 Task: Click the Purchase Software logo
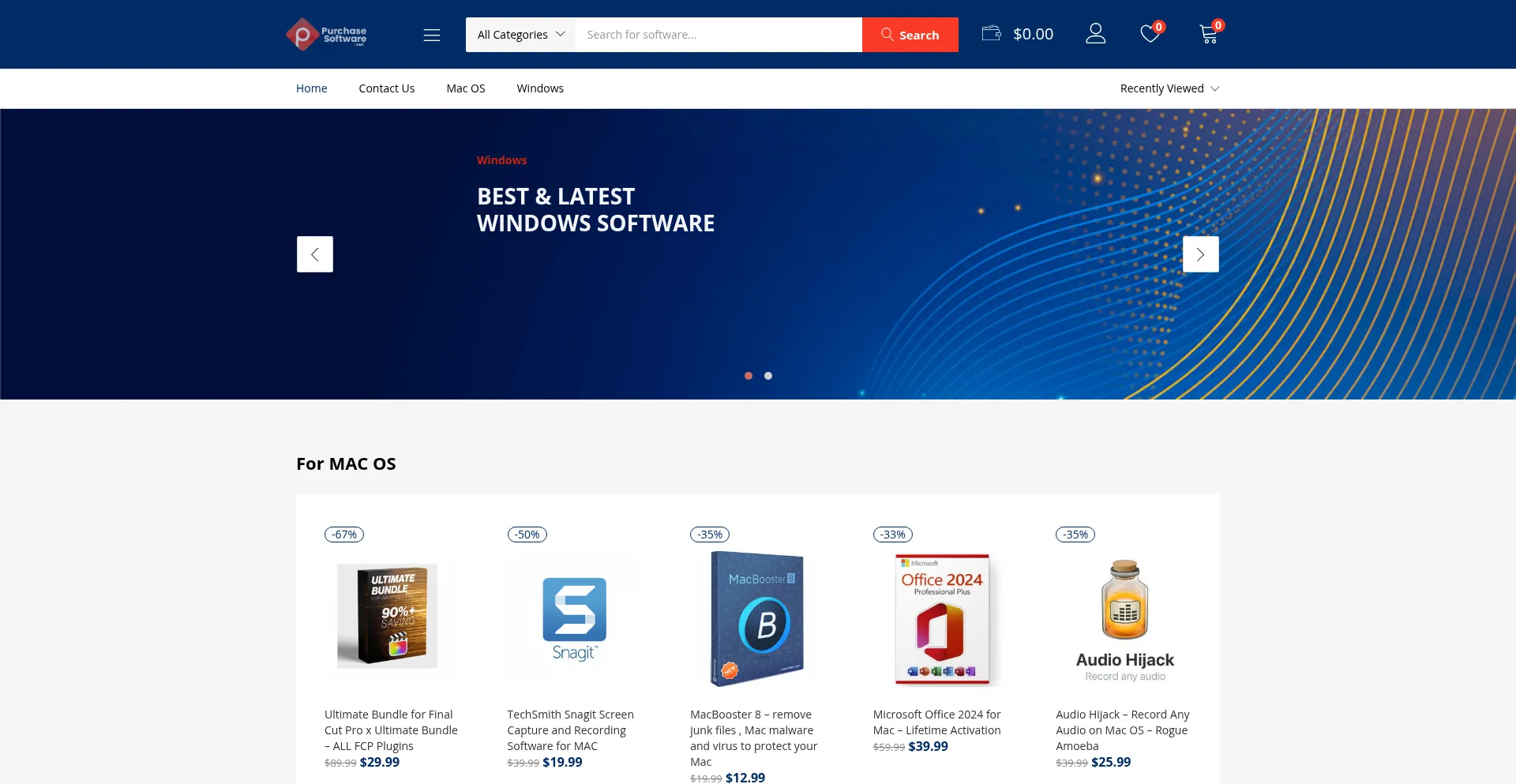(326, 35)
